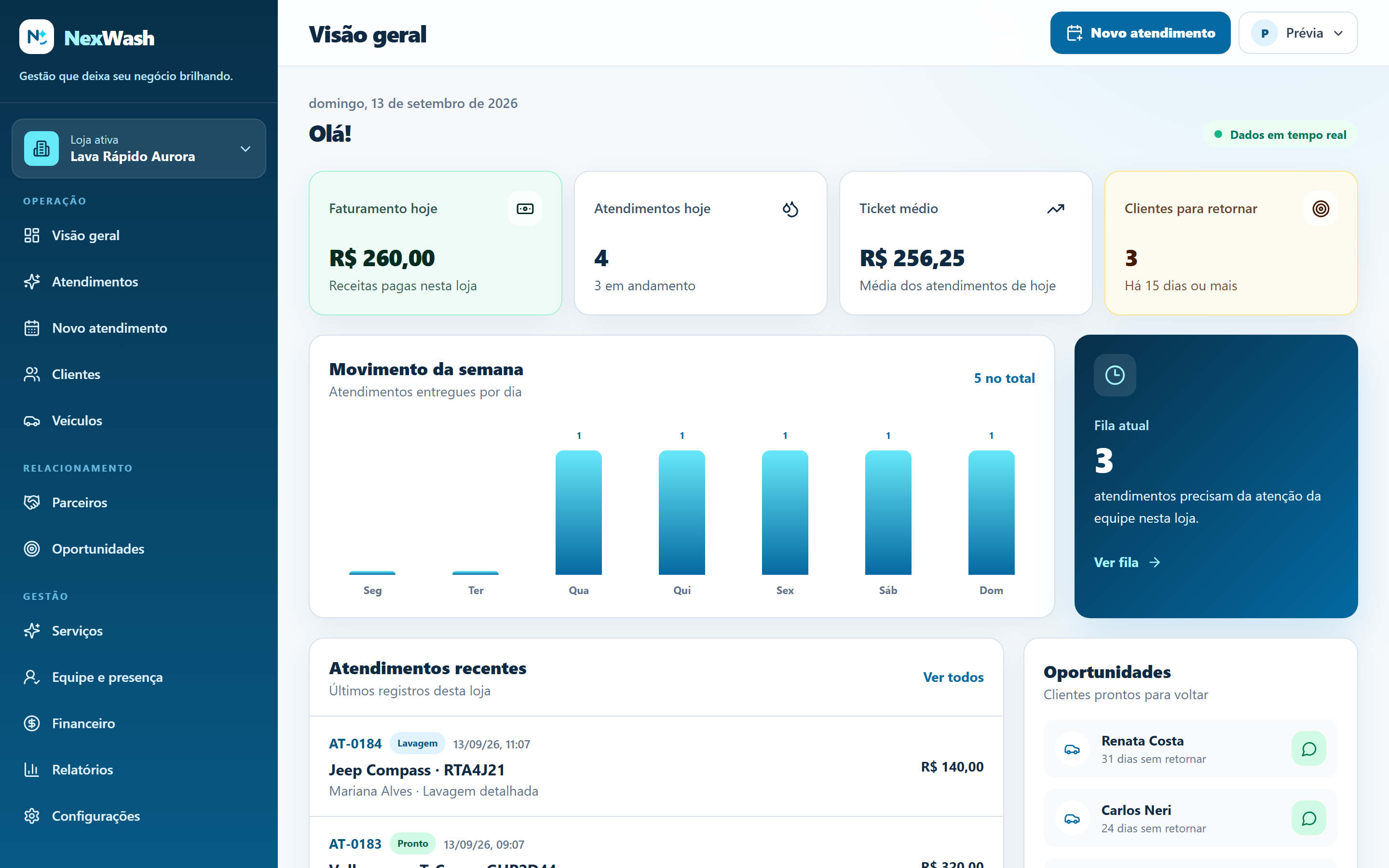This screenshot has width=1389, height=868.
Task: Open the Prévia user dropdown chevron
Action: pos(1338,33)
